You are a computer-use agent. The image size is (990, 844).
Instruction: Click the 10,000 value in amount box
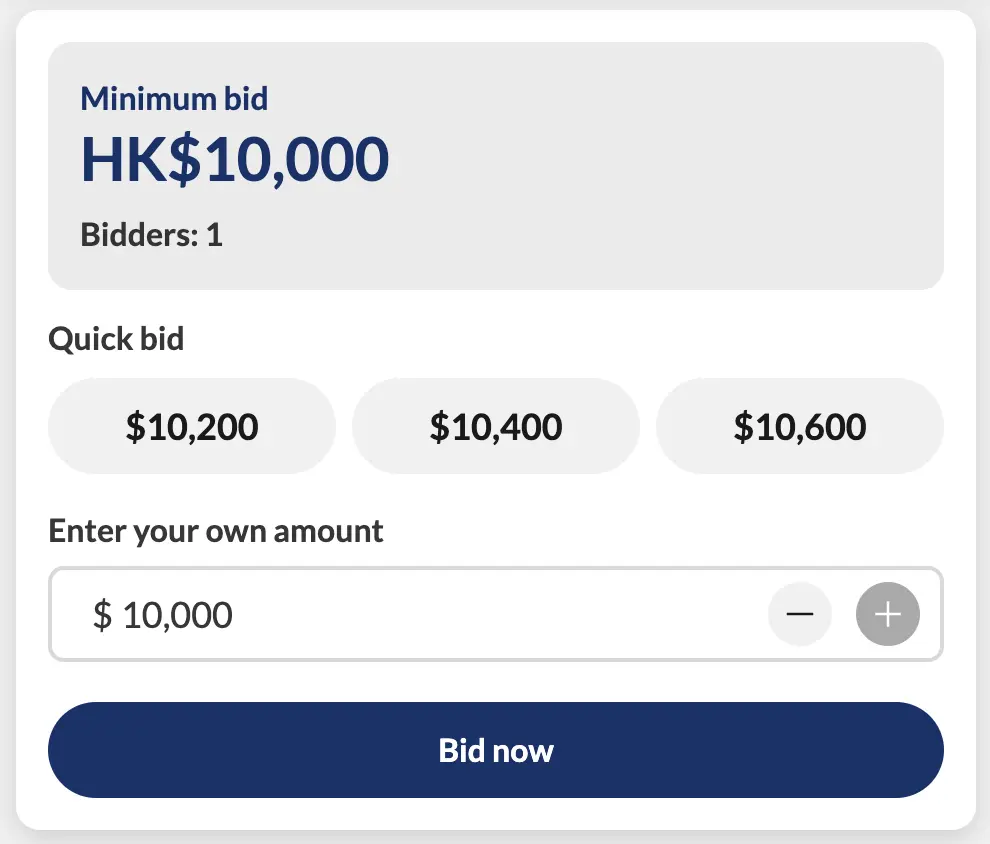(177, 615)
